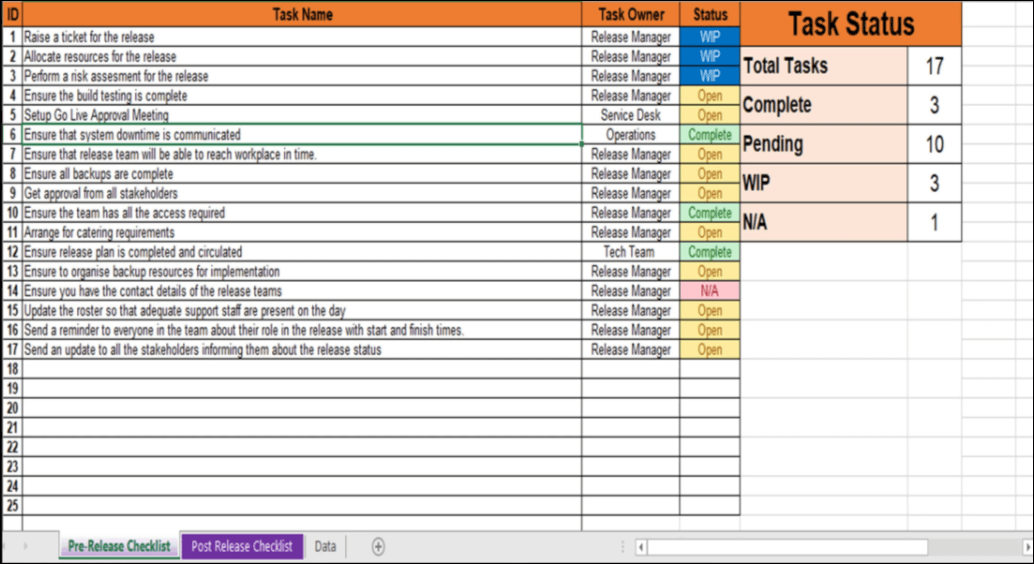The width and height of the screenshot is (1034, 564).
Task: Select the 'Arrange for catering requirements' cell
Action: (302, 232)
